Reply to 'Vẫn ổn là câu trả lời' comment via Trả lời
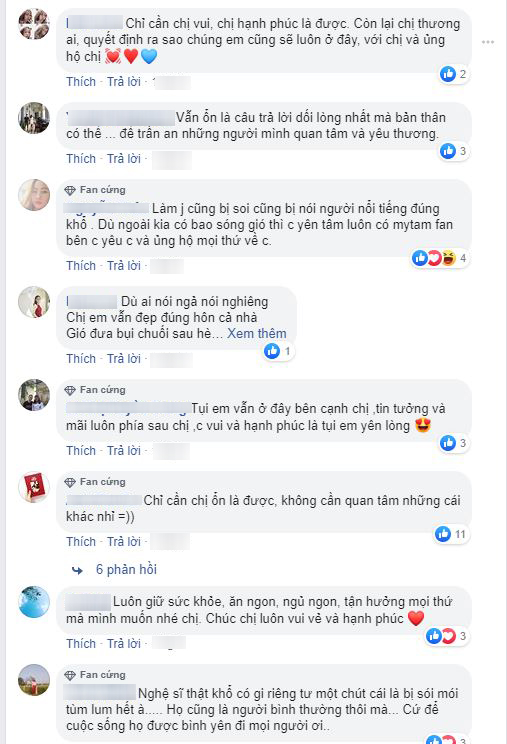The image size is (507, 744). point(124,158)
